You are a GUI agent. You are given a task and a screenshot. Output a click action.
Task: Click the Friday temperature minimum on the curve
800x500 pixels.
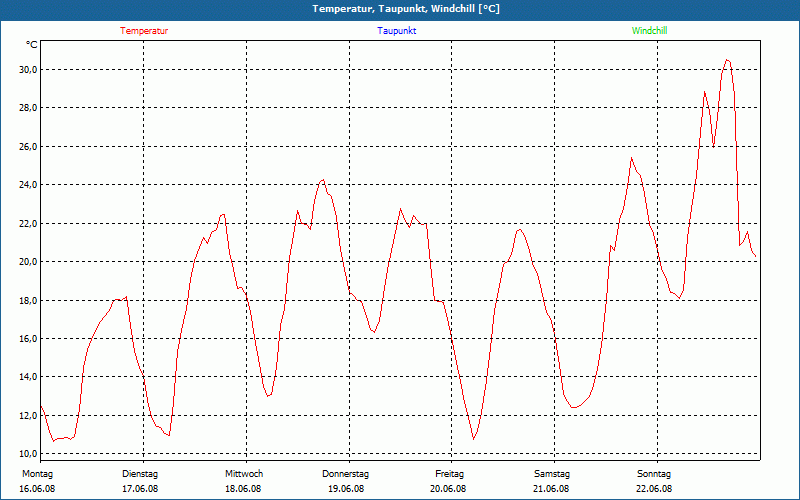[473, 439]
